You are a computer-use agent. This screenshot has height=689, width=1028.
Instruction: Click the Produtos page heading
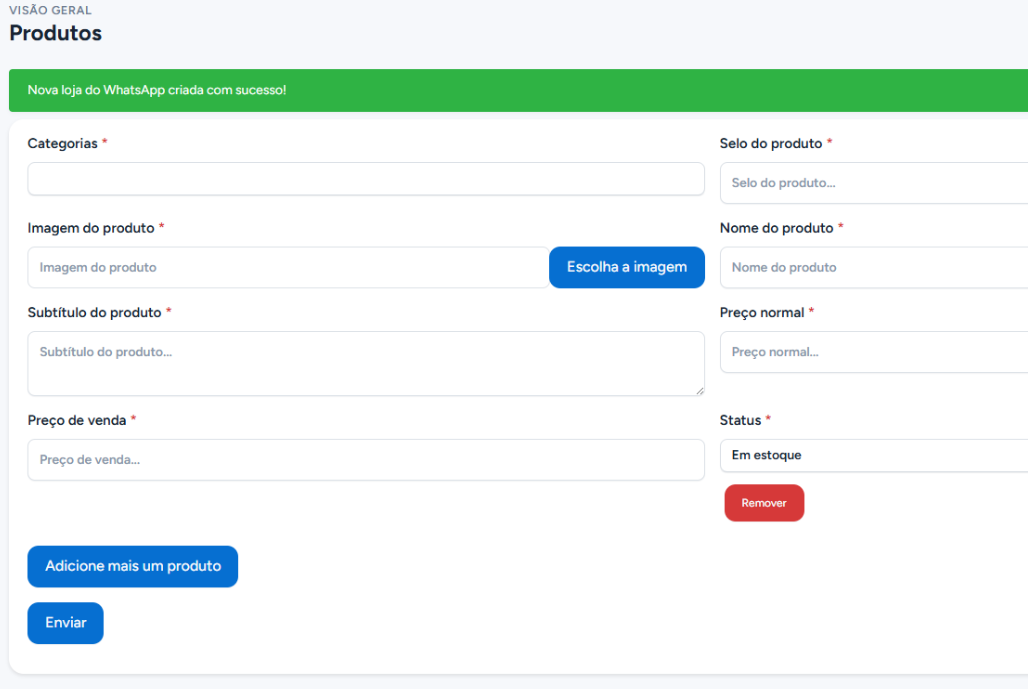56,33
